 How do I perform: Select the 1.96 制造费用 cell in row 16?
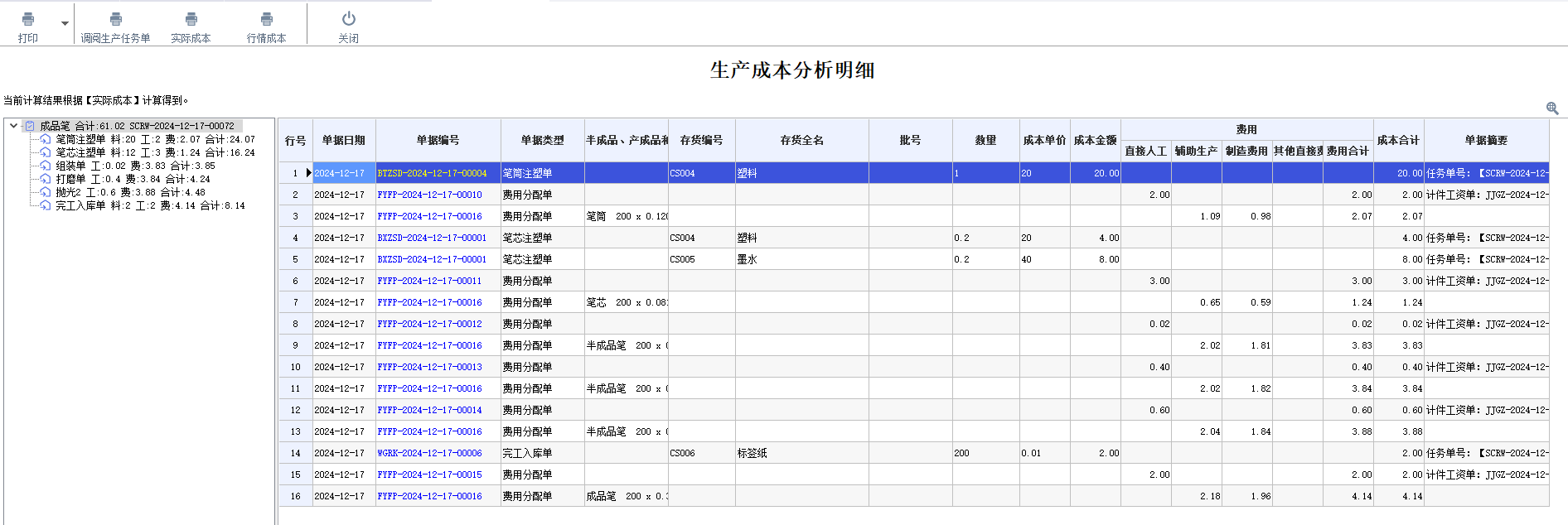(1247, 496)
